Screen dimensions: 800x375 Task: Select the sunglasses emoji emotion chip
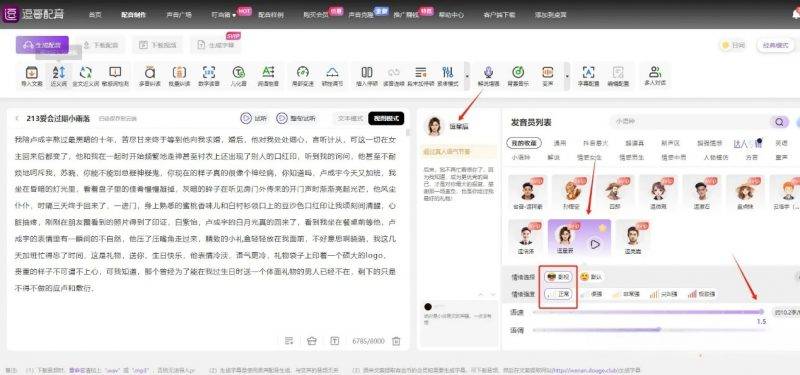click(x=558, y=277)
